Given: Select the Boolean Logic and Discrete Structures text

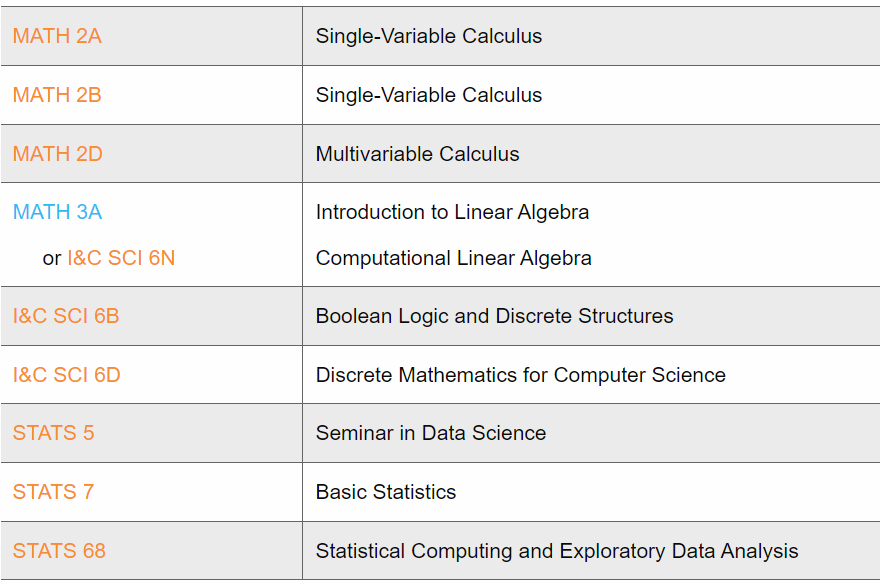Looking at the screenshot, I should (494, 317).
